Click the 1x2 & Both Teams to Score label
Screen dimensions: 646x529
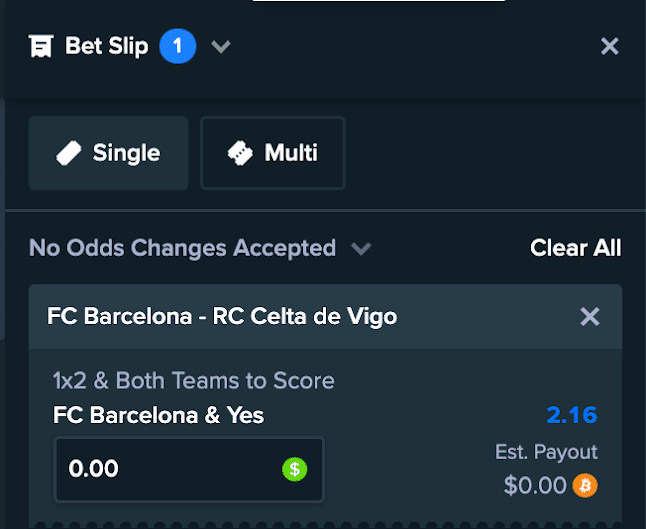pos(194,380)
